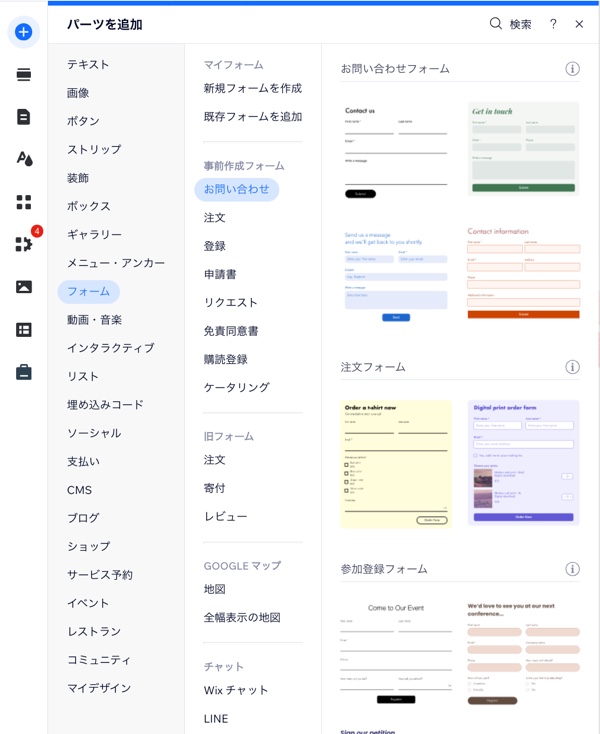Open ソーシャル category
This screenshot has height=734, width=600.
(94, 433)
